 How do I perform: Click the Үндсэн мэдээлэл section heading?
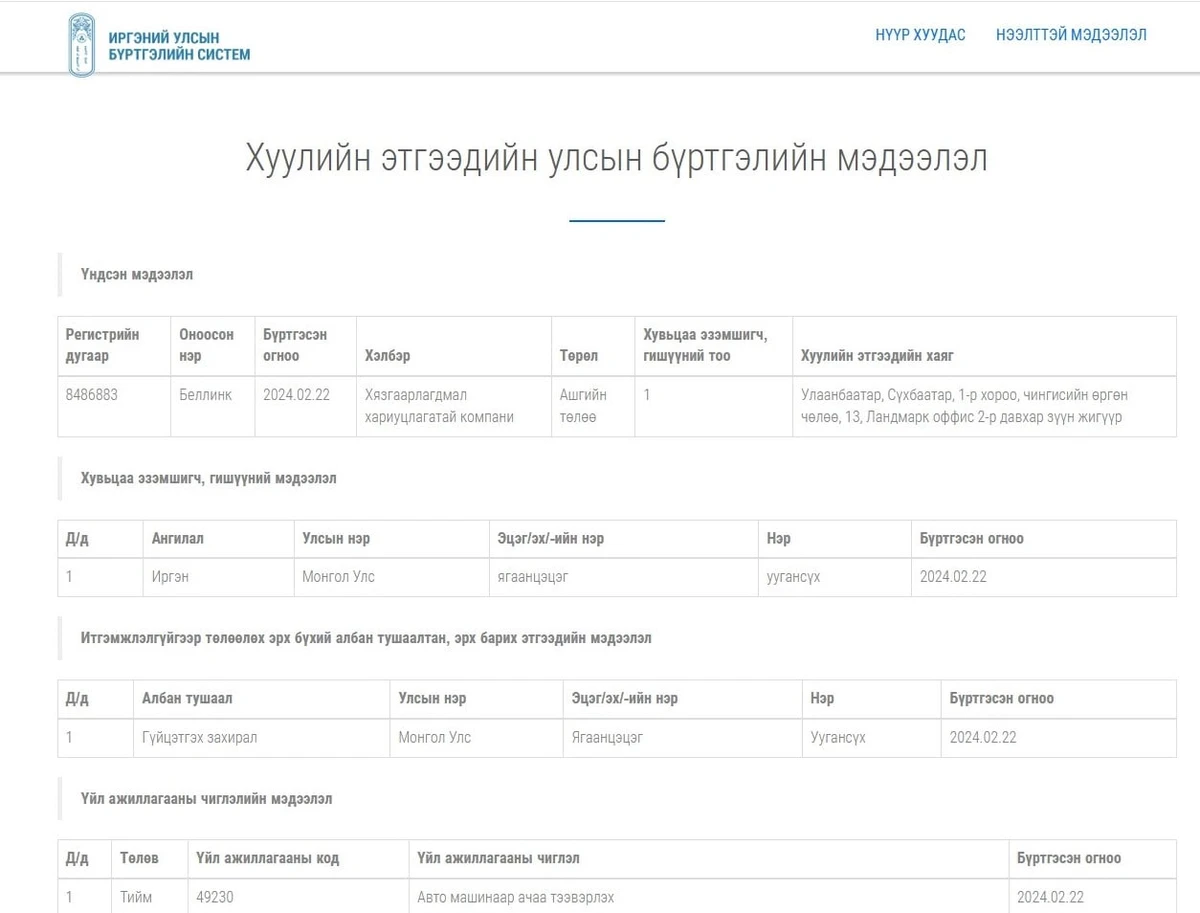click(137, 274)
